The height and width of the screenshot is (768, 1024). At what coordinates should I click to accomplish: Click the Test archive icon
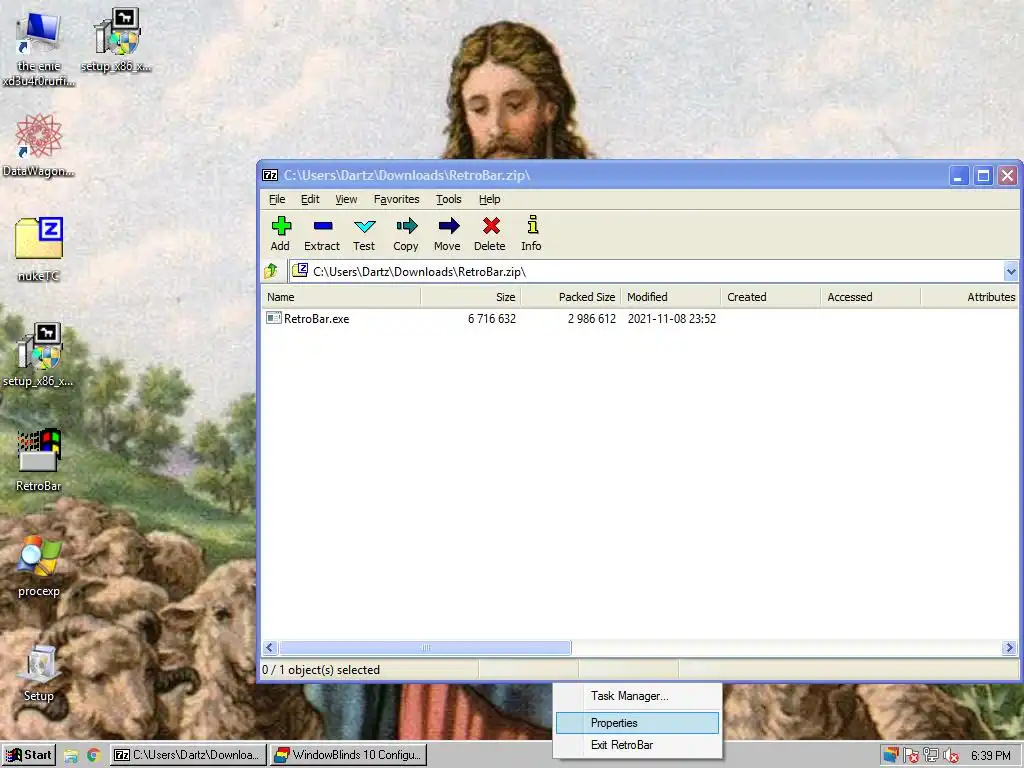[x=364, y=226]
